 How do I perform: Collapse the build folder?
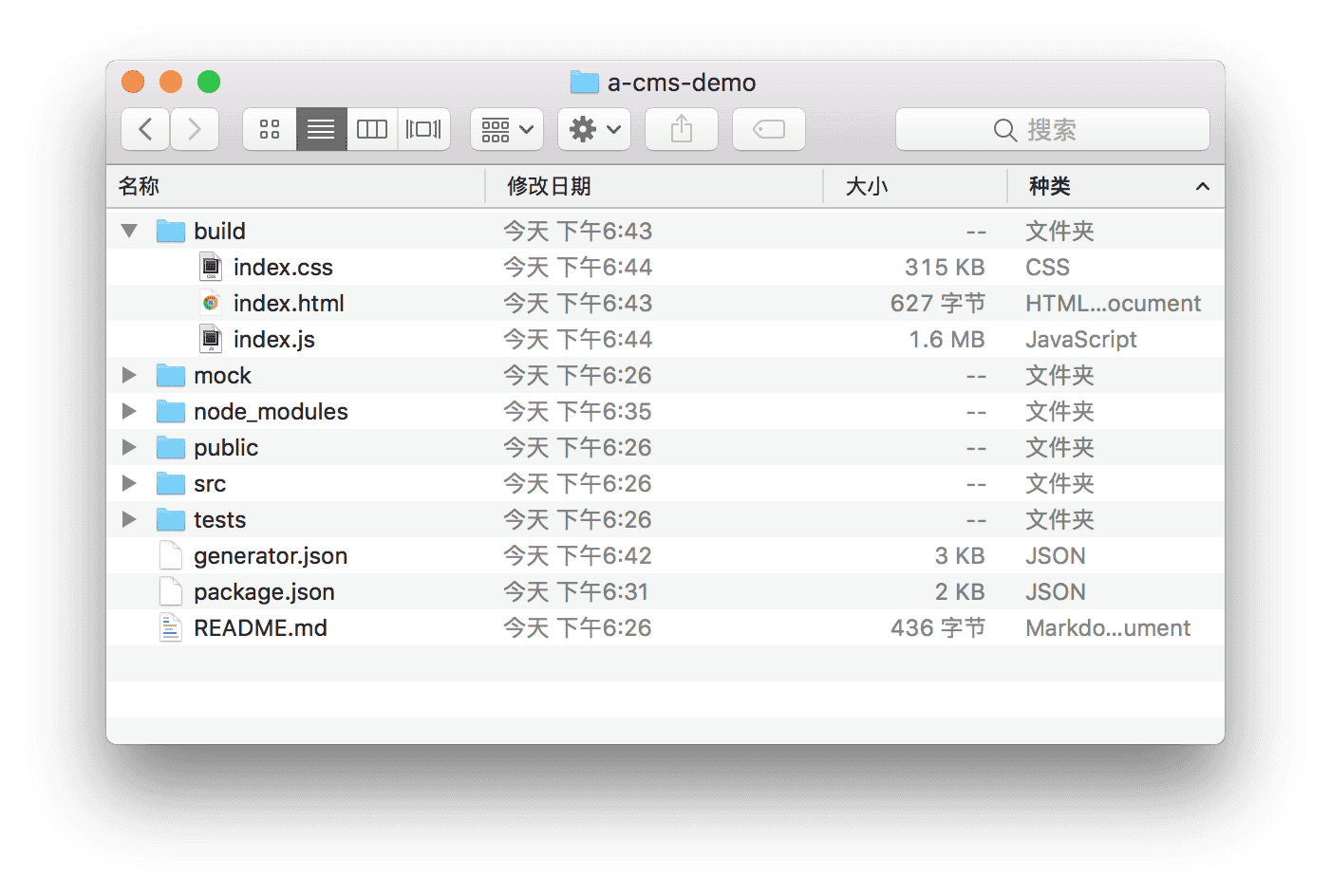(x=130, y=231)
